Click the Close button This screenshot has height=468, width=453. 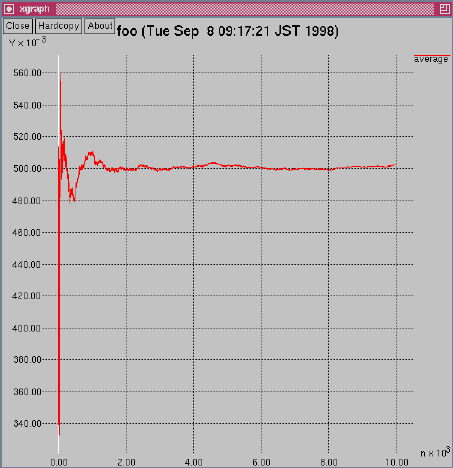(18, 26)
